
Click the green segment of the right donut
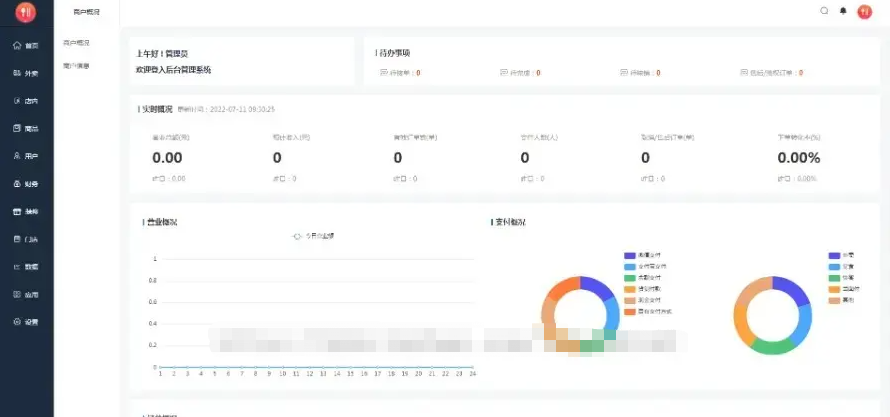click(772, 347)
